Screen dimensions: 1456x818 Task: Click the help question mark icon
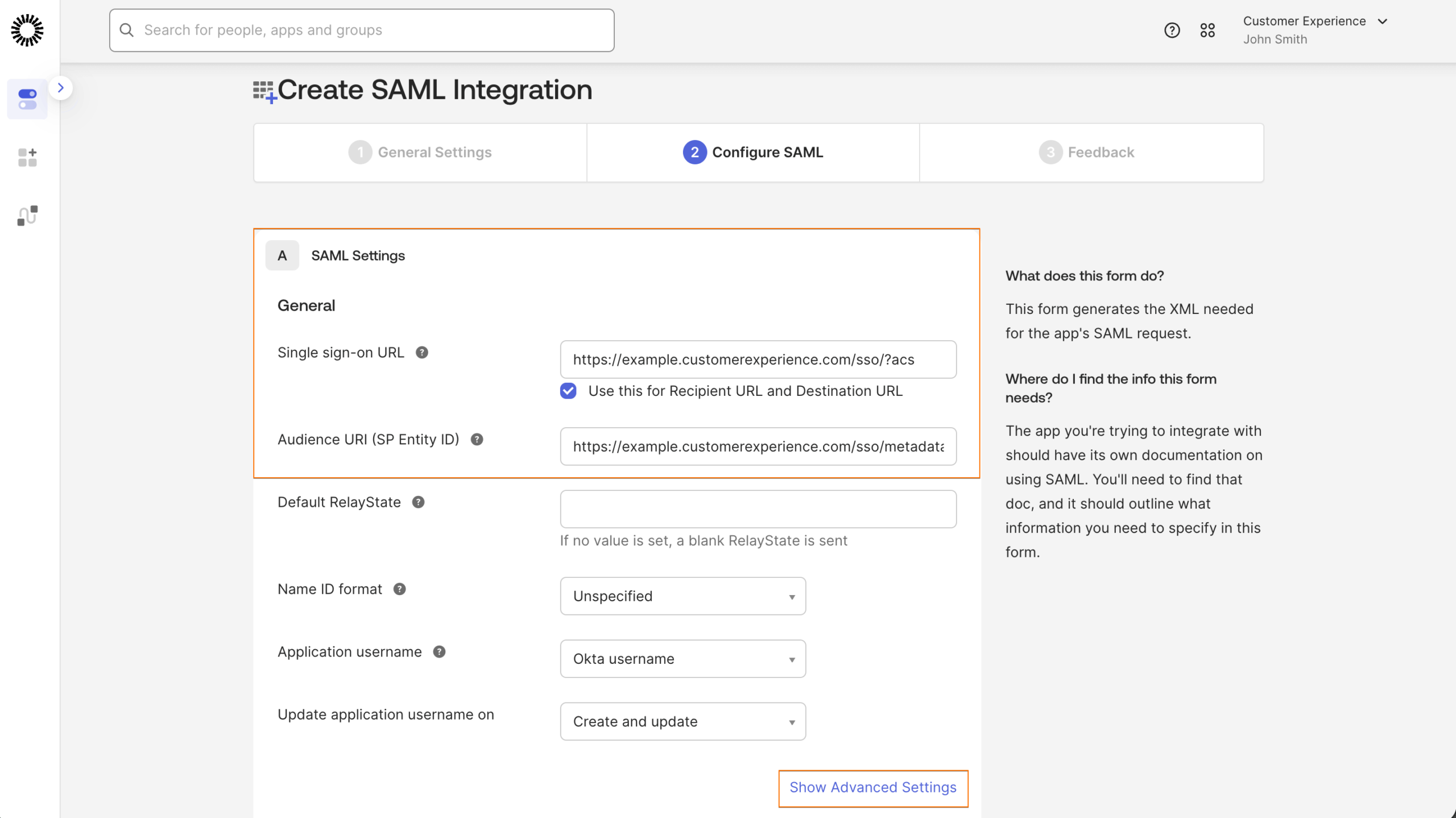click(1172, 30)
